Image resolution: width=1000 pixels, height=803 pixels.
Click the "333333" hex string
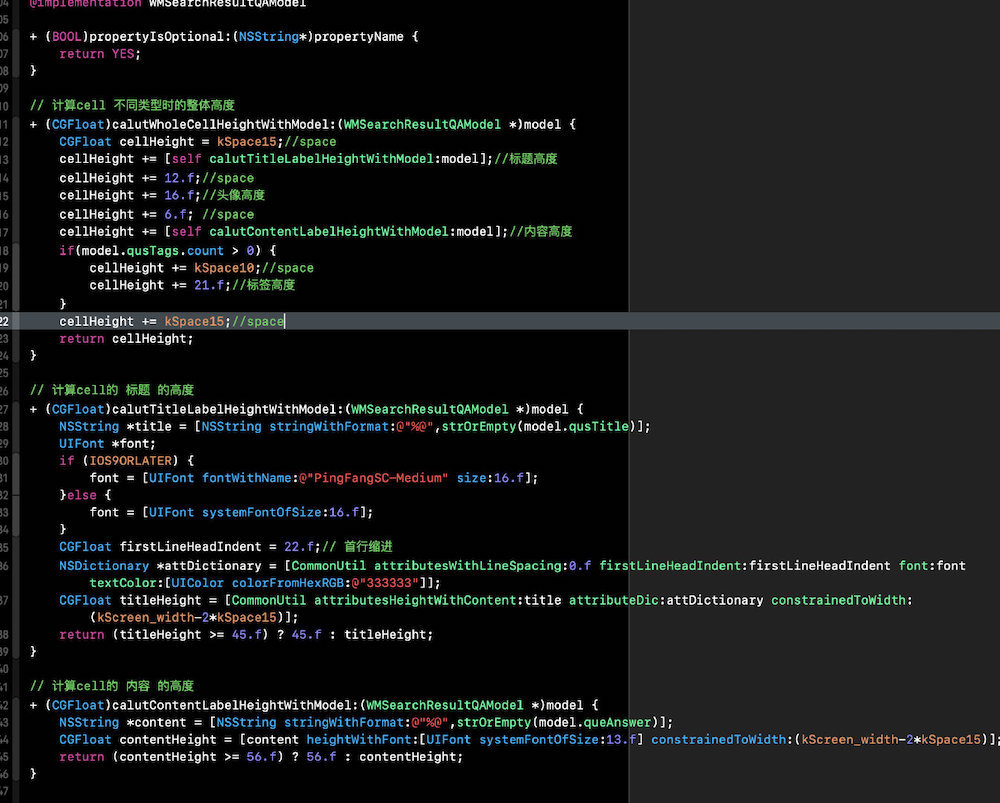pyautogui.click(x=385, y=583)
